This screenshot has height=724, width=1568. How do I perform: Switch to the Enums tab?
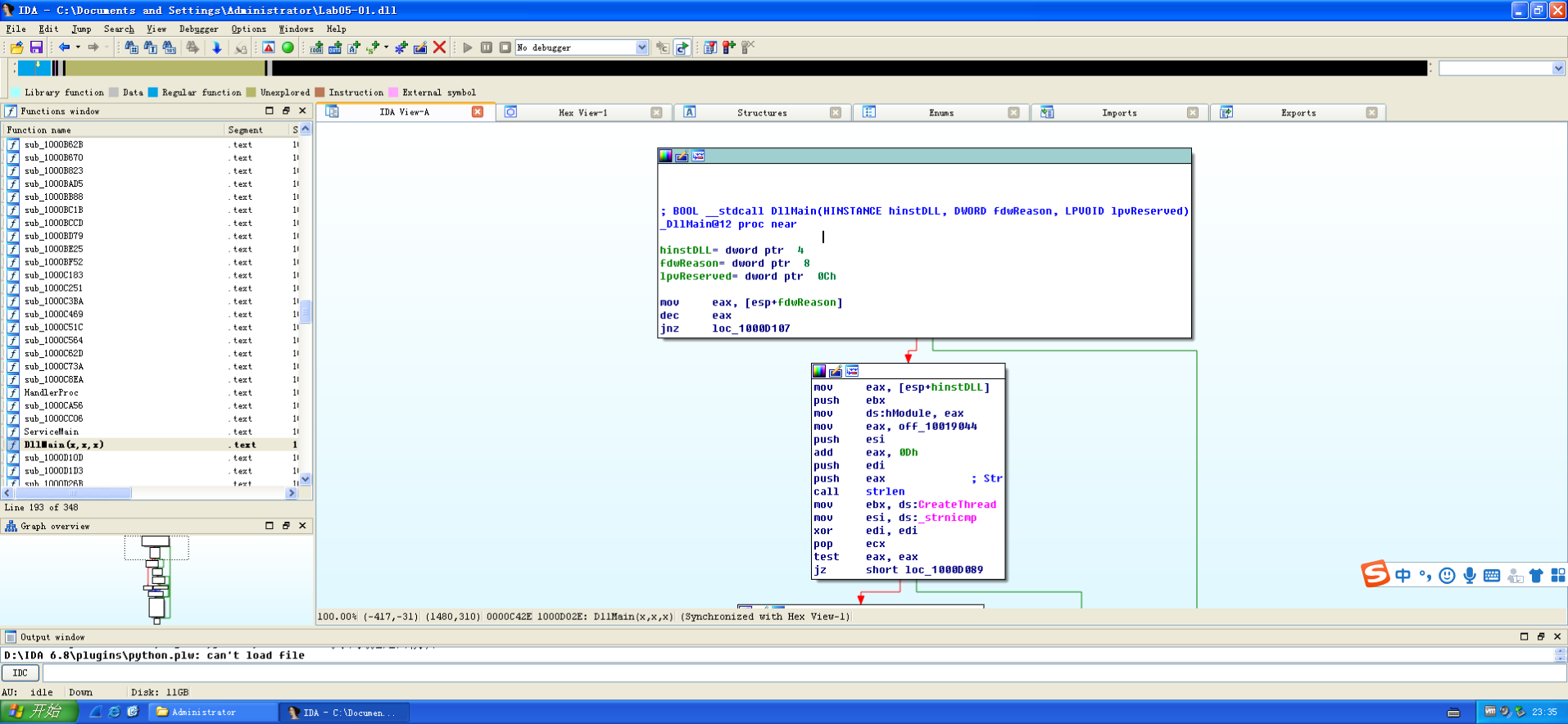[940, 112]
